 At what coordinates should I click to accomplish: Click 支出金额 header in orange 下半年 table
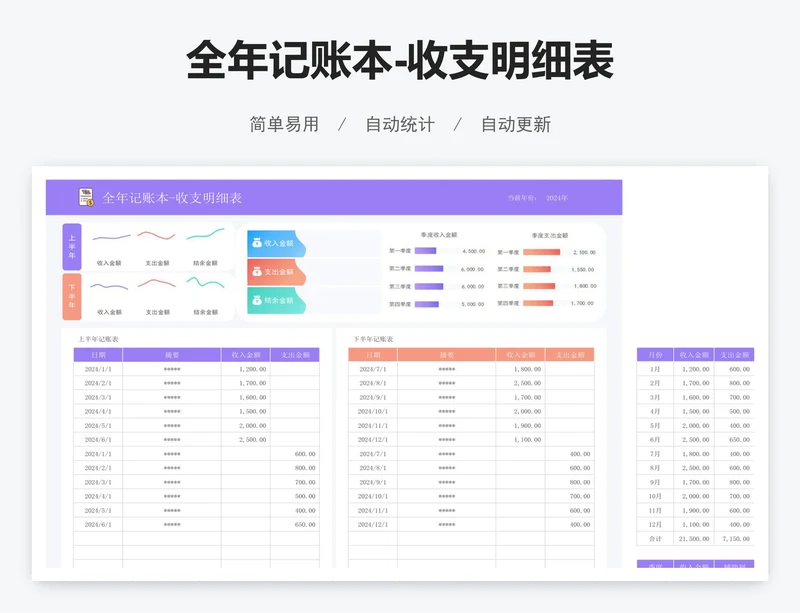tap(570, 355)
